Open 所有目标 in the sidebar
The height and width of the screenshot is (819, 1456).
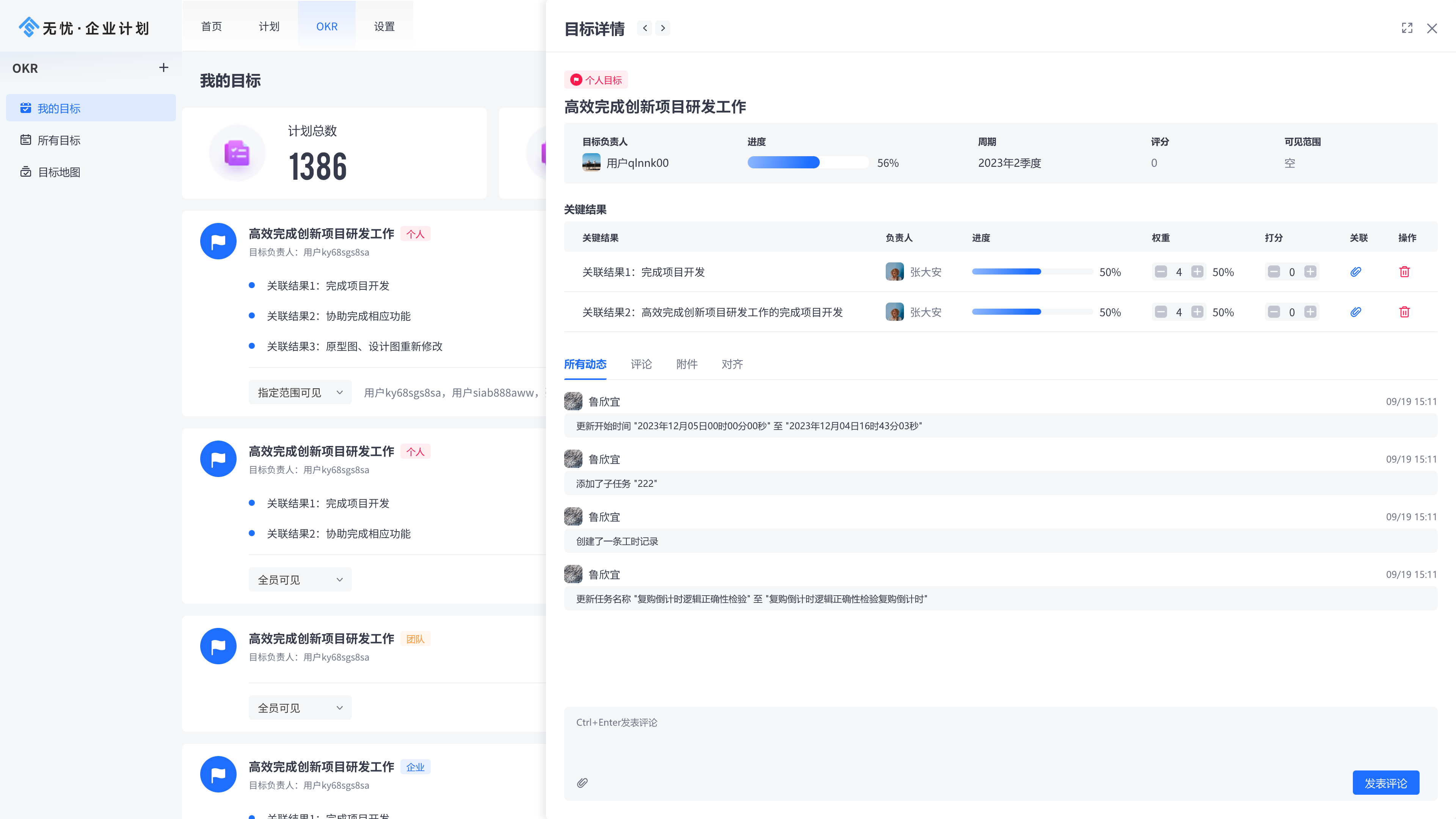(59, 140)
